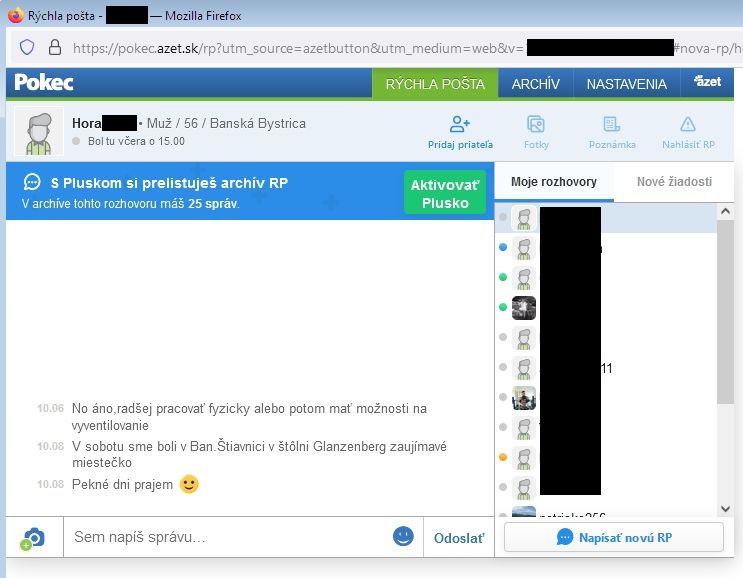Click the 25 správ archive text
The height and width of the screenshot is (578, 743).
click(x=213, y=204)
